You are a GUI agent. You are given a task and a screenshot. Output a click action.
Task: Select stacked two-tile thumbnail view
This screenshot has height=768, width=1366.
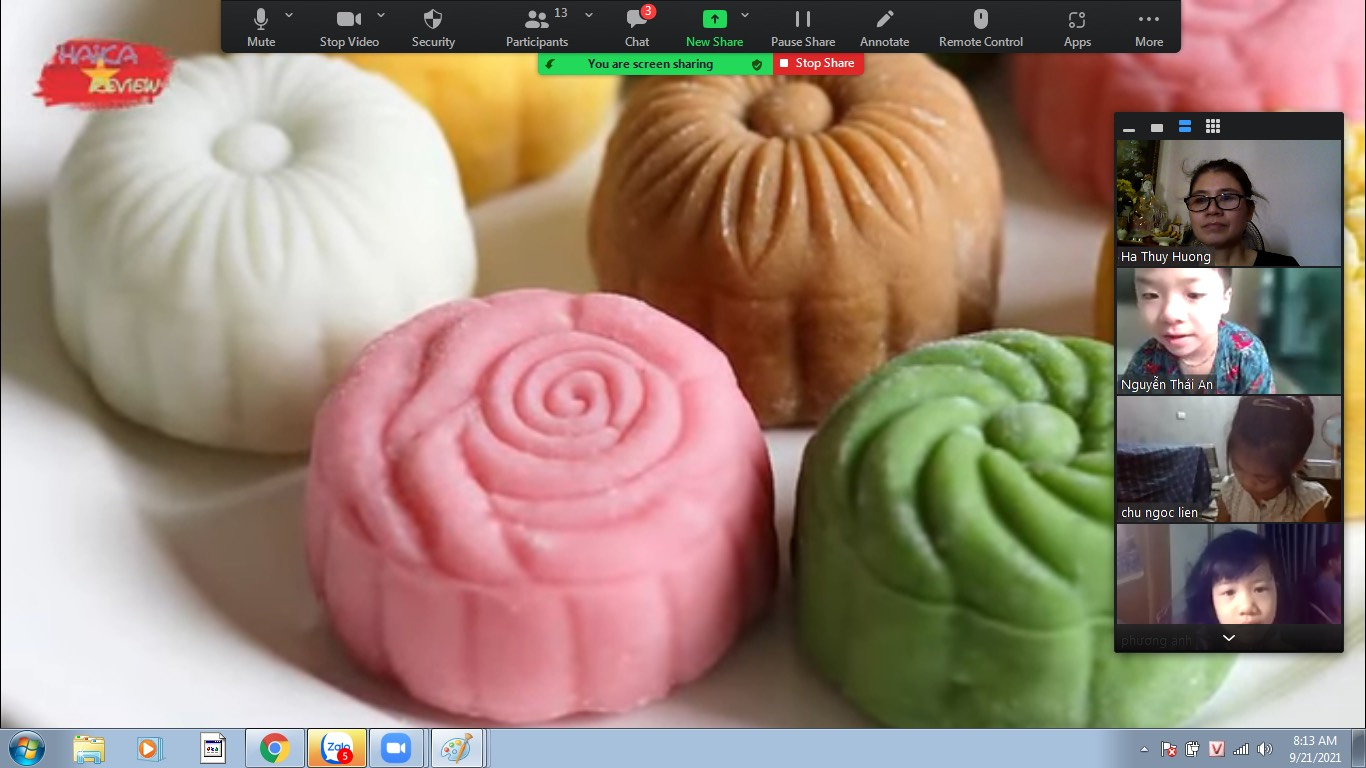tap(1185, 127)
